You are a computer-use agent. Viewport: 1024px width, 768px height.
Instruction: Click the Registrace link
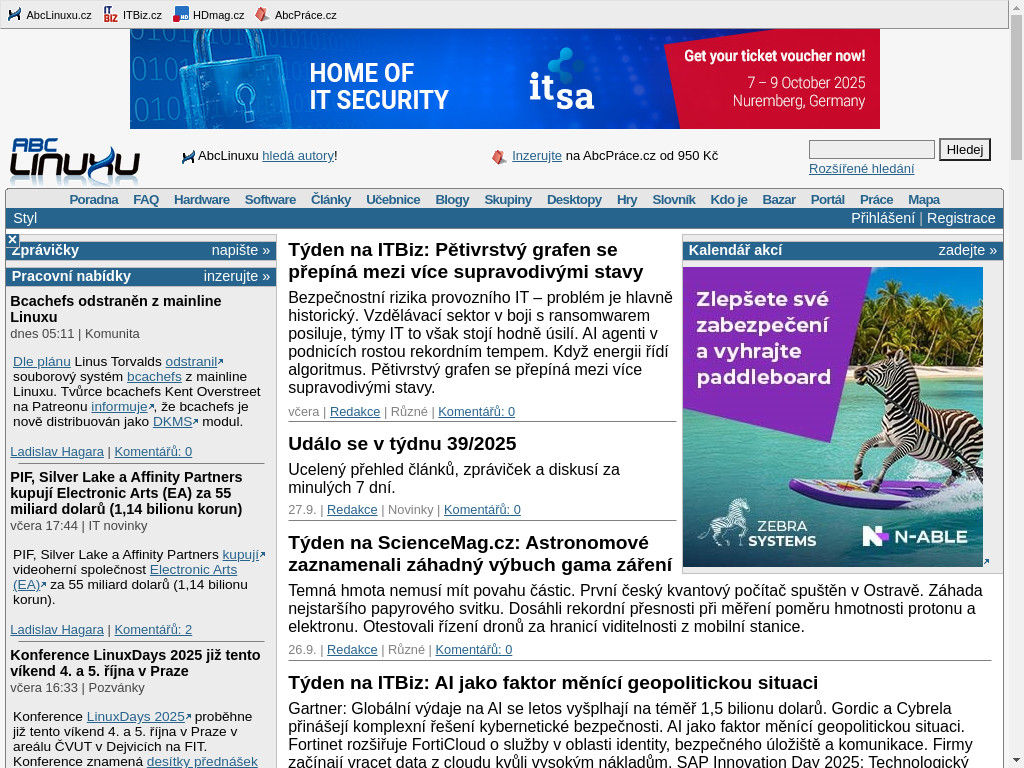point(961,218)
